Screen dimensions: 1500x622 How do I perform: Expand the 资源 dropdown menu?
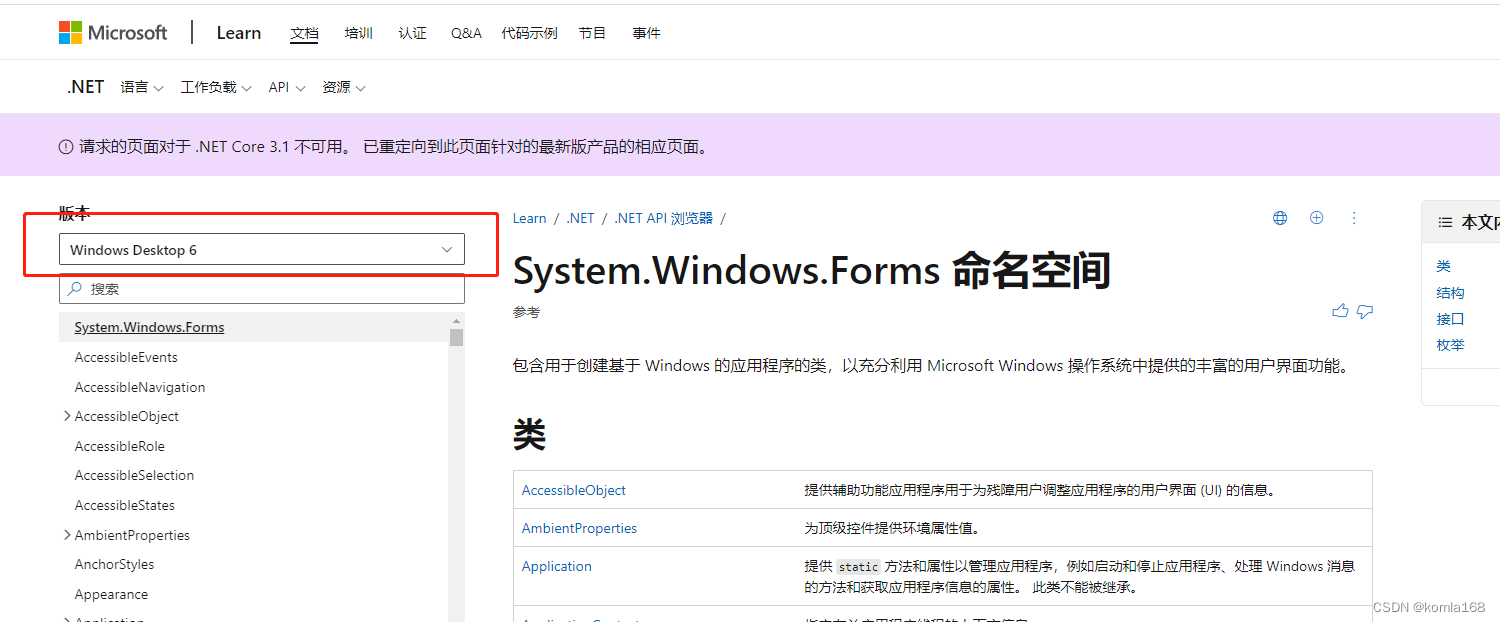344,88
